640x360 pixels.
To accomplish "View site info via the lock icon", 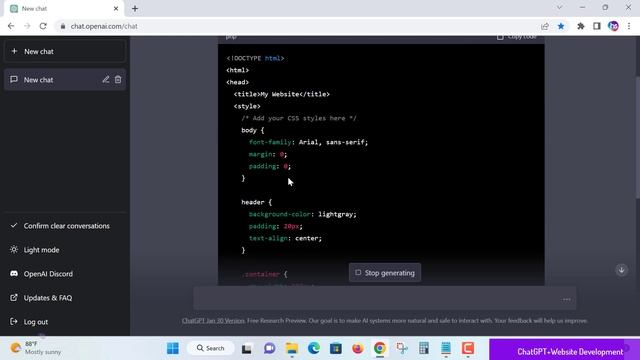I will [x=62, y=26].
